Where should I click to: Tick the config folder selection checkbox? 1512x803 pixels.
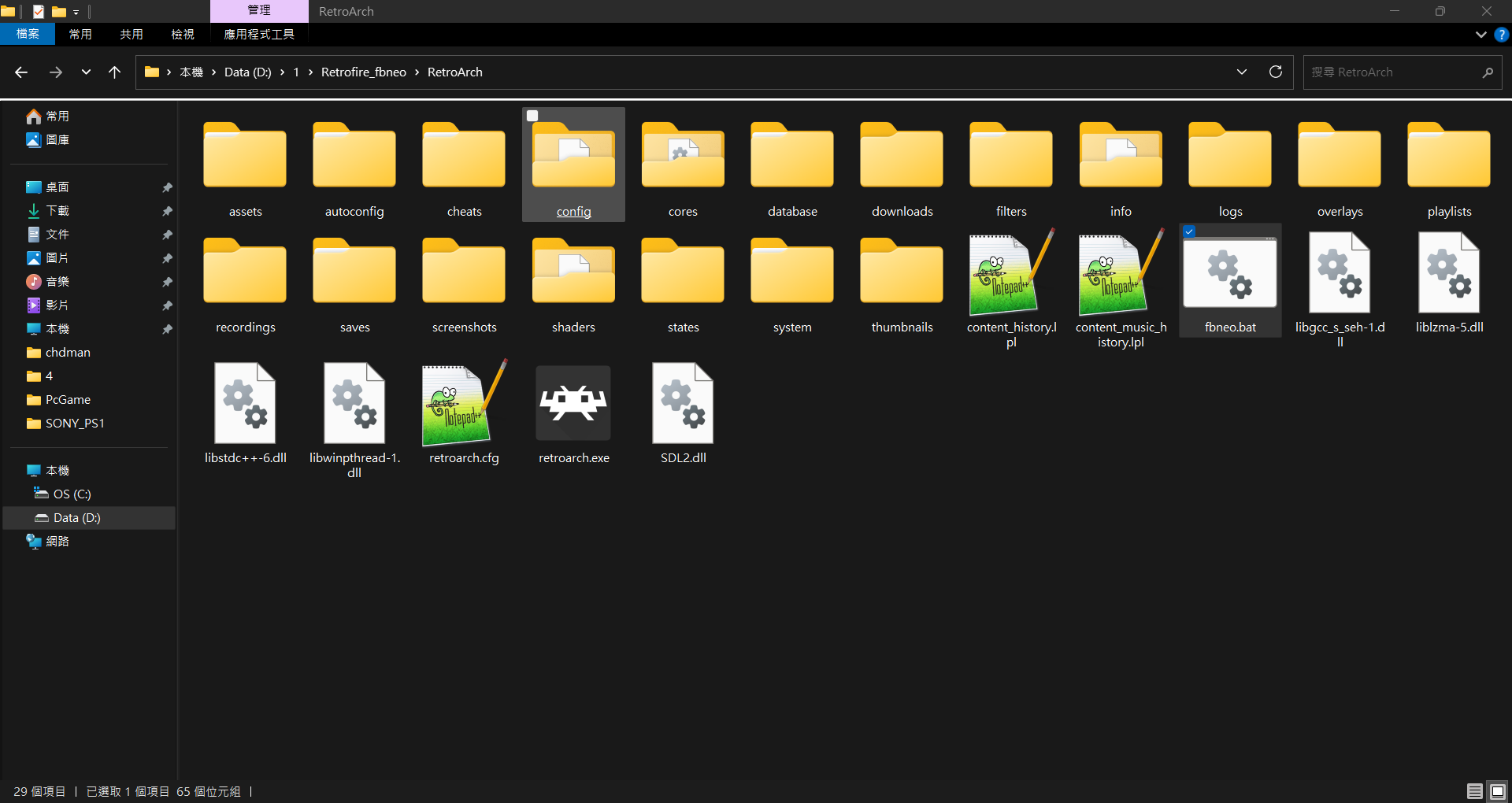point(532,116)
